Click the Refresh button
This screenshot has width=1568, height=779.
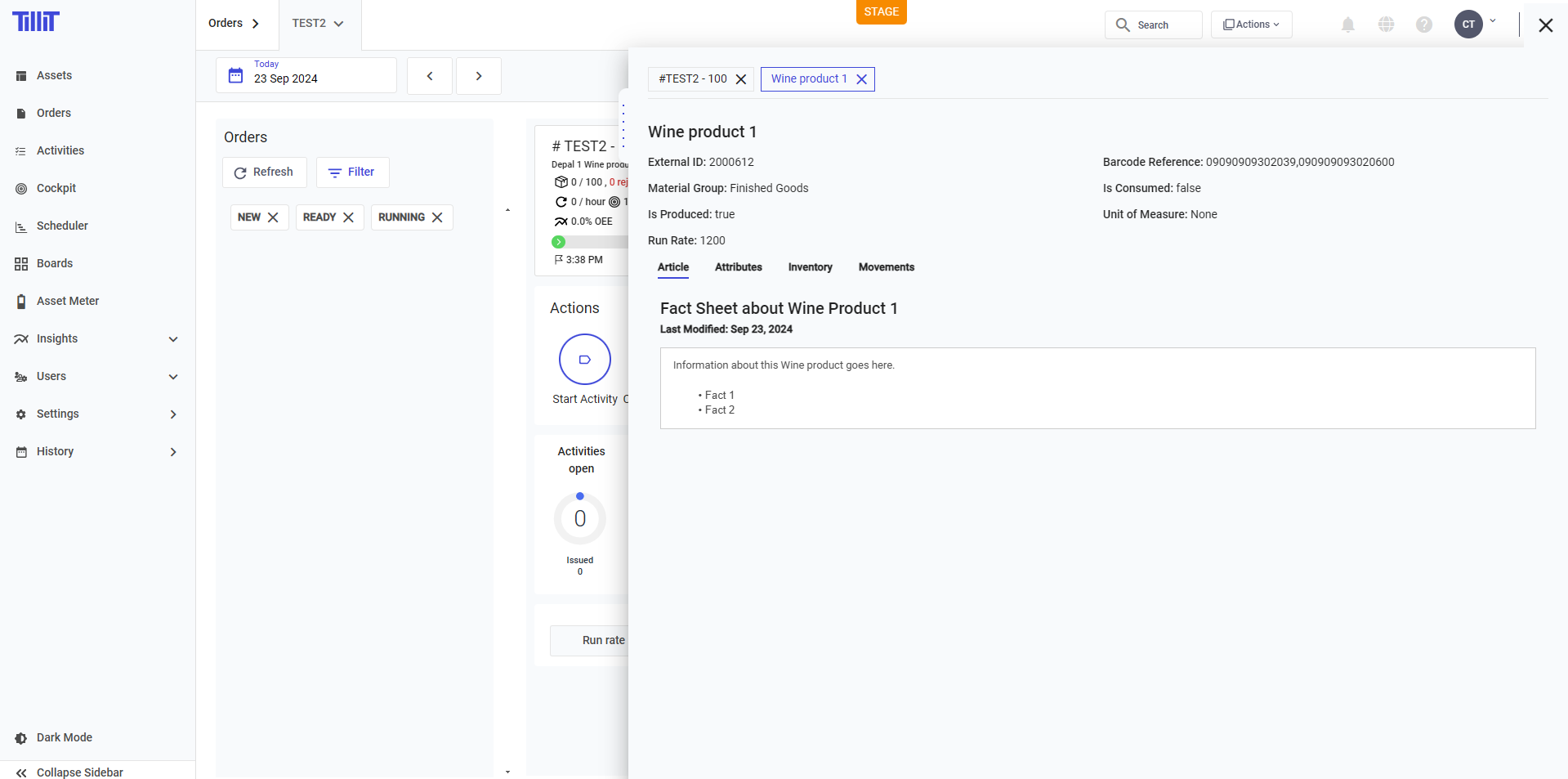click(x=264, y=172)
